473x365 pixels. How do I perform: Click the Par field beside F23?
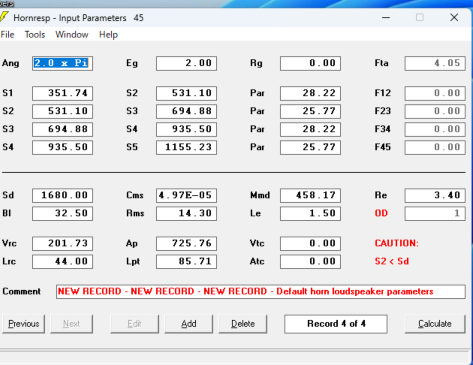pyautogui.click(x=310, y=111)
